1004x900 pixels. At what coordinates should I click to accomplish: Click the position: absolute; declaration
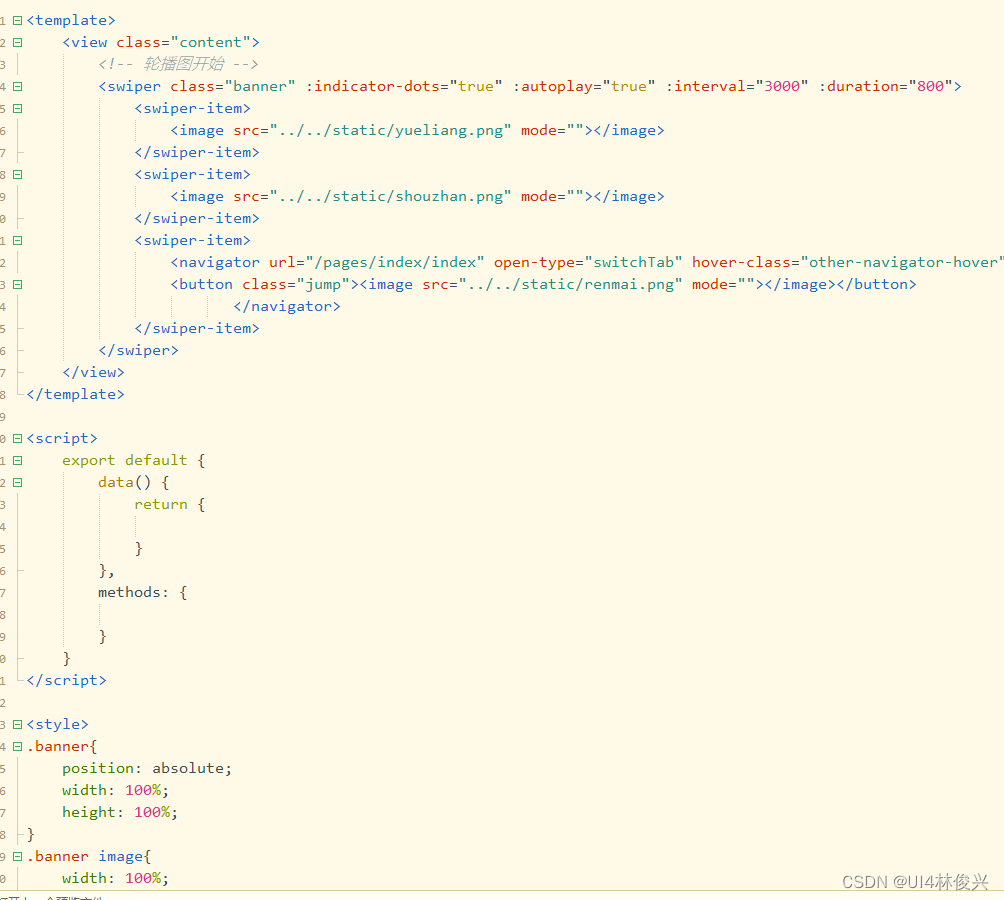pyautogui.click(x=147, y=768)
